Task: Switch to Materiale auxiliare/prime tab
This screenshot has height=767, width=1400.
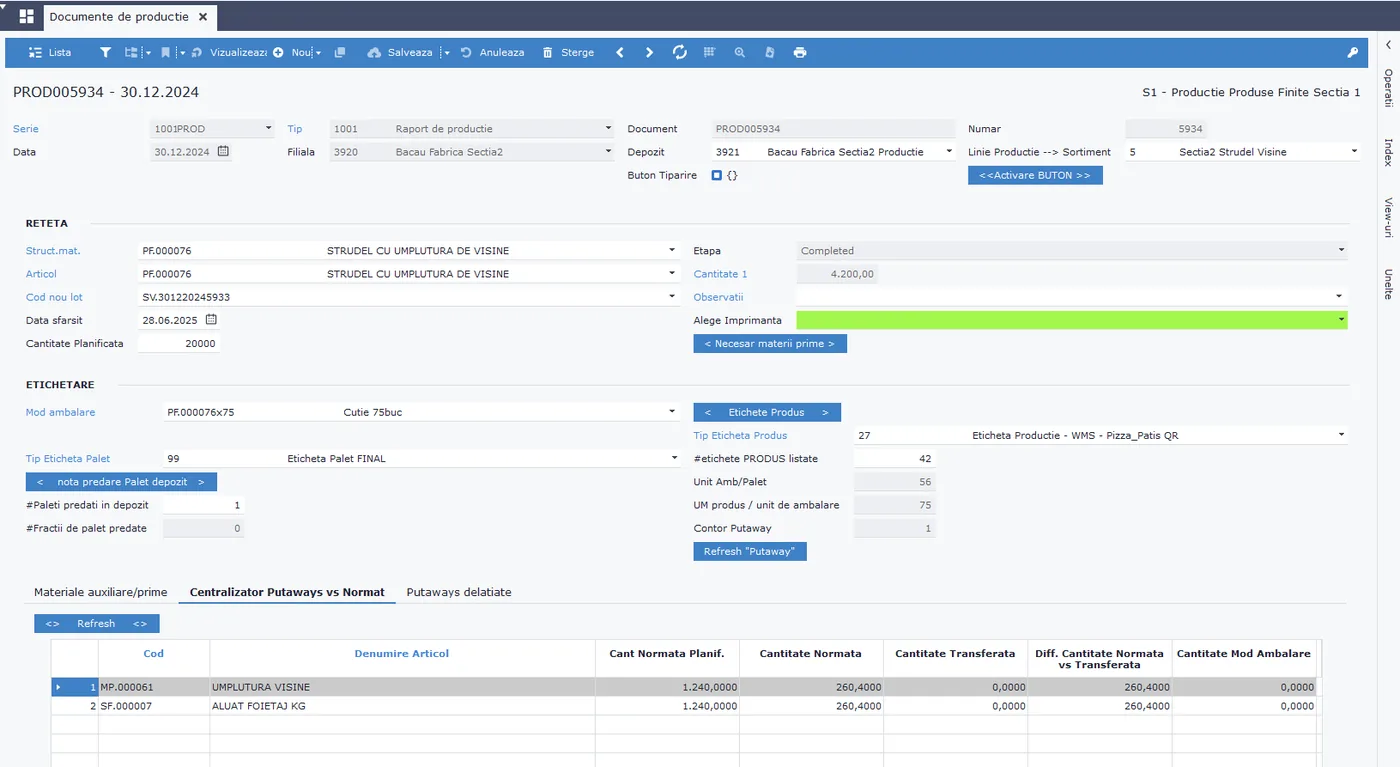Action: pyautogui.click(x=101, y=592)
